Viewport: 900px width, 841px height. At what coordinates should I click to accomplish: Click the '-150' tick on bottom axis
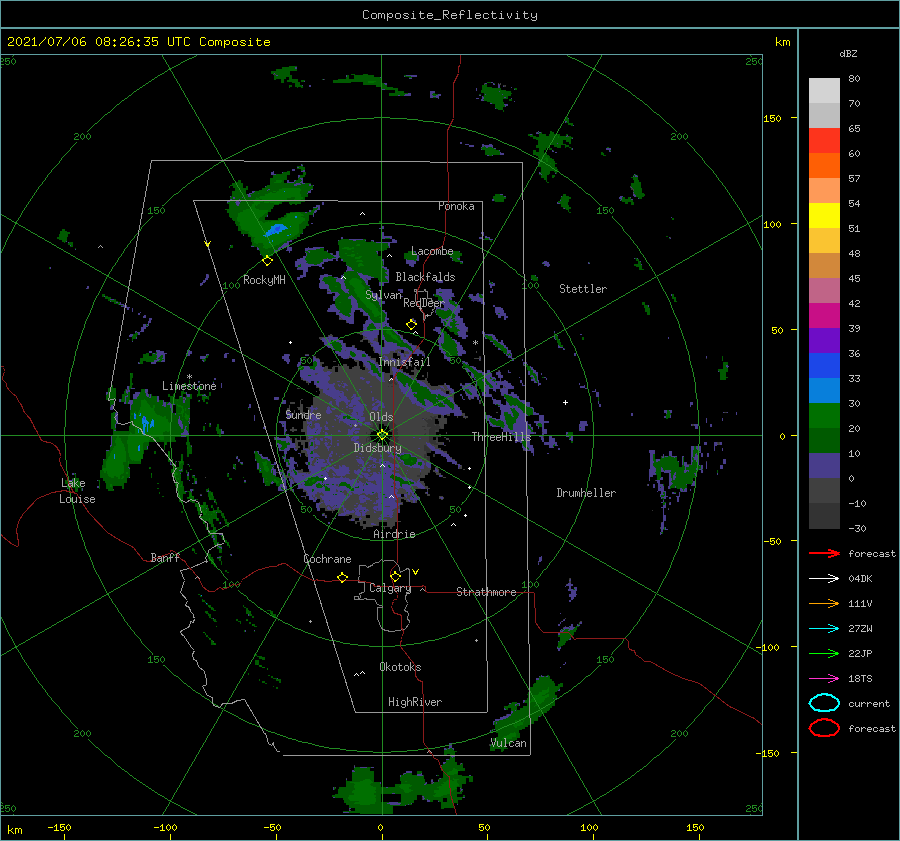pos(59,828)
